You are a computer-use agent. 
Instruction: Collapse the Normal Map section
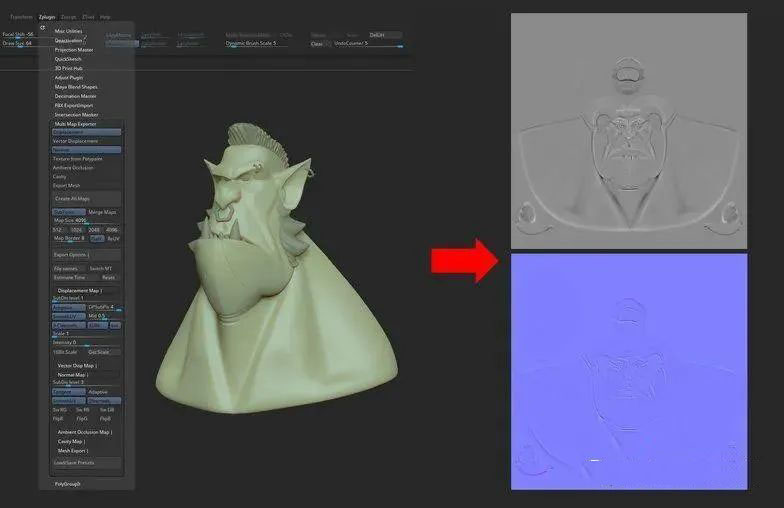click(x=72, y=374)
